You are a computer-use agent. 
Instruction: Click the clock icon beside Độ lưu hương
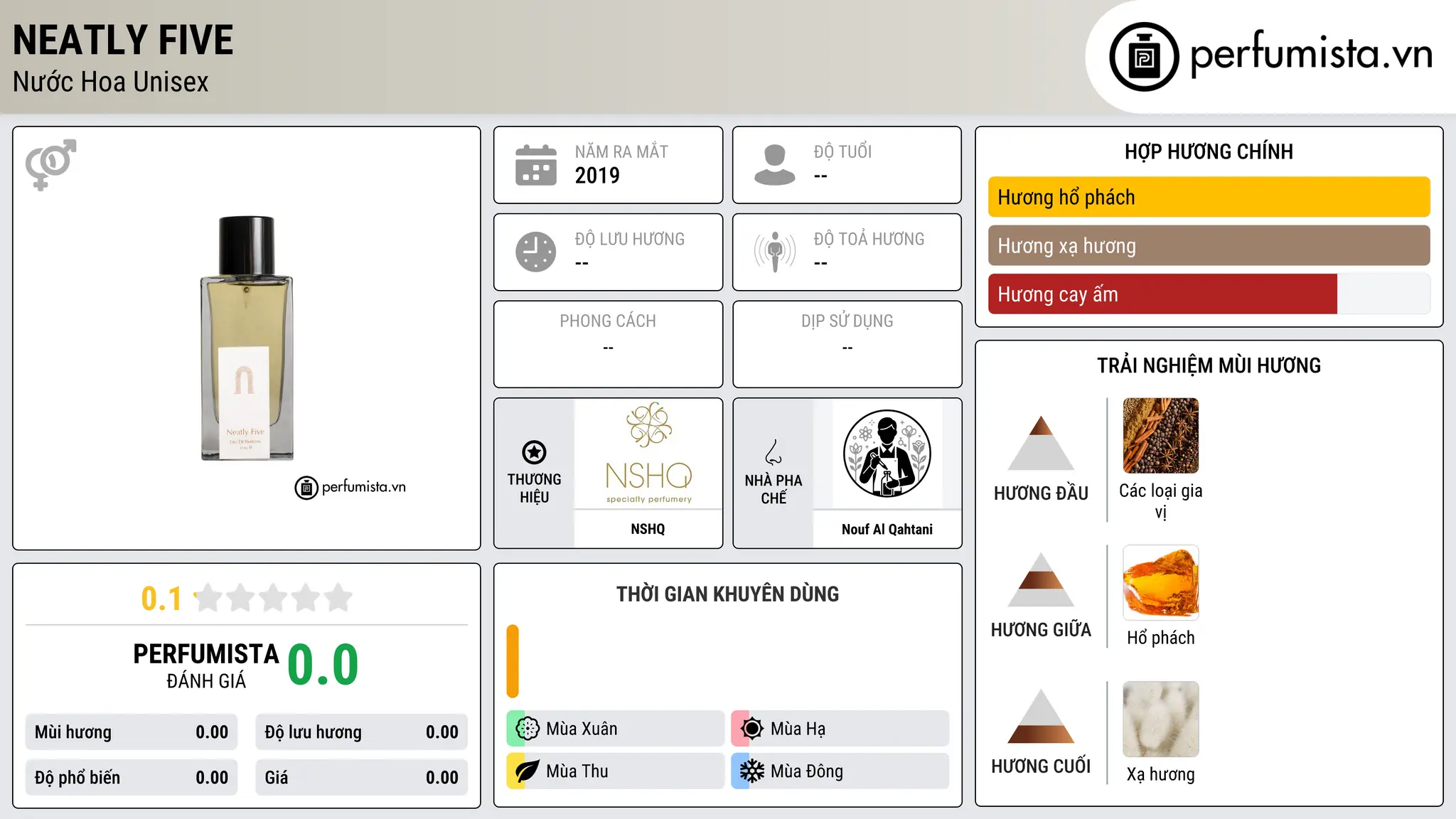536,252
